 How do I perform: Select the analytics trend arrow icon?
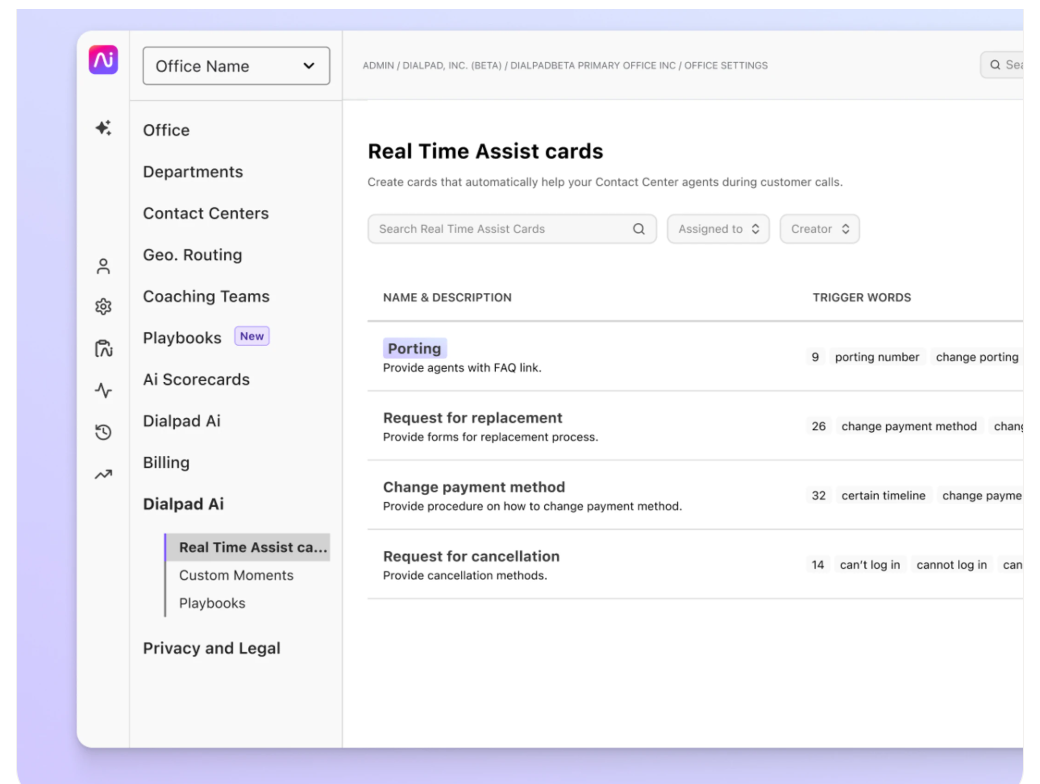(x=101, y=462)
